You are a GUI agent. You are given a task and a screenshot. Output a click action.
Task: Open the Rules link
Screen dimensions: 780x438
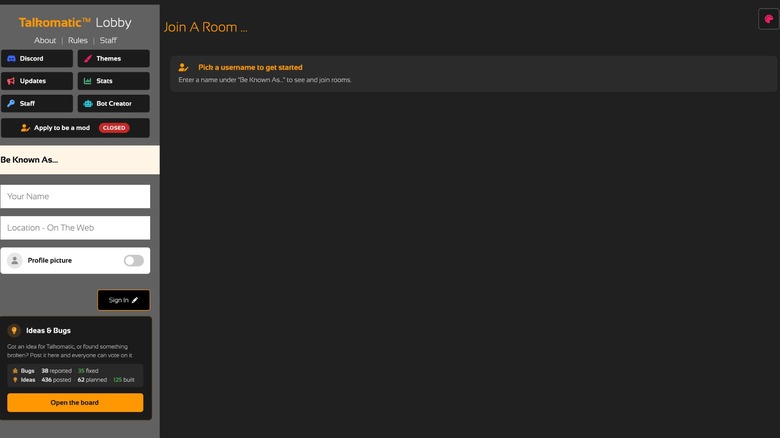click(78, 40)
